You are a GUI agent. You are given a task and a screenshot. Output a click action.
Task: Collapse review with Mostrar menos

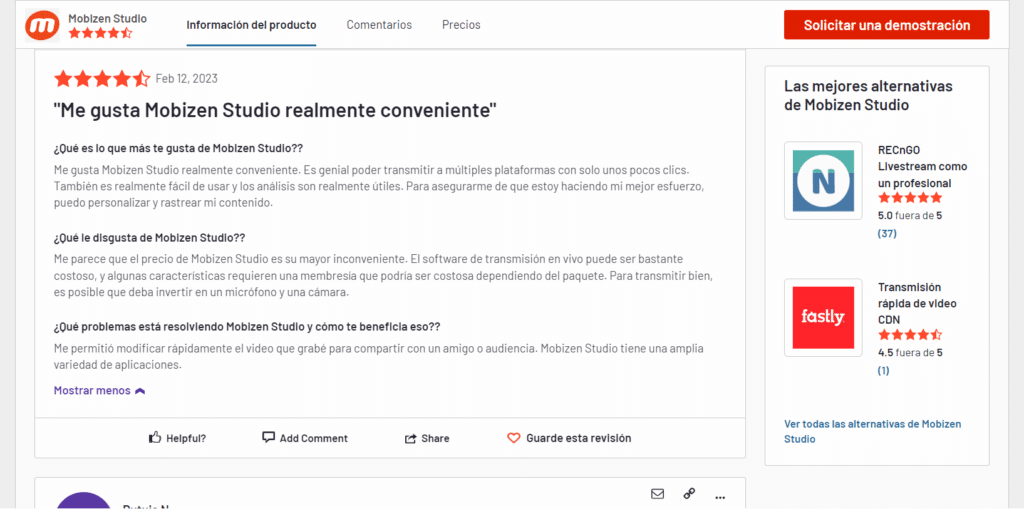pyautogui.click(x=99, y=391)
